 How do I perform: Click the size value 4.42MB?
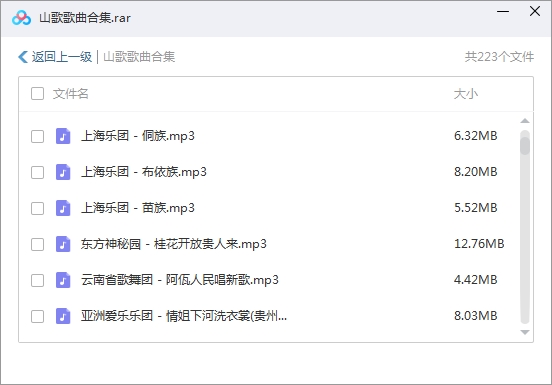click(476, 279)
